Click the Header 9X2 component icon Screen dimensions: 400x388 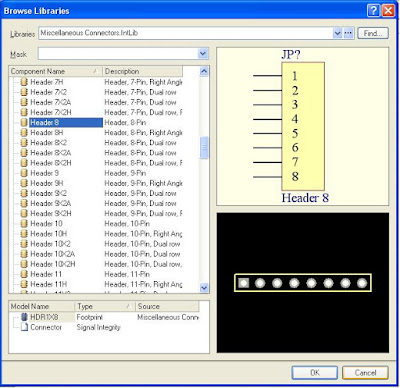[24, 193]
